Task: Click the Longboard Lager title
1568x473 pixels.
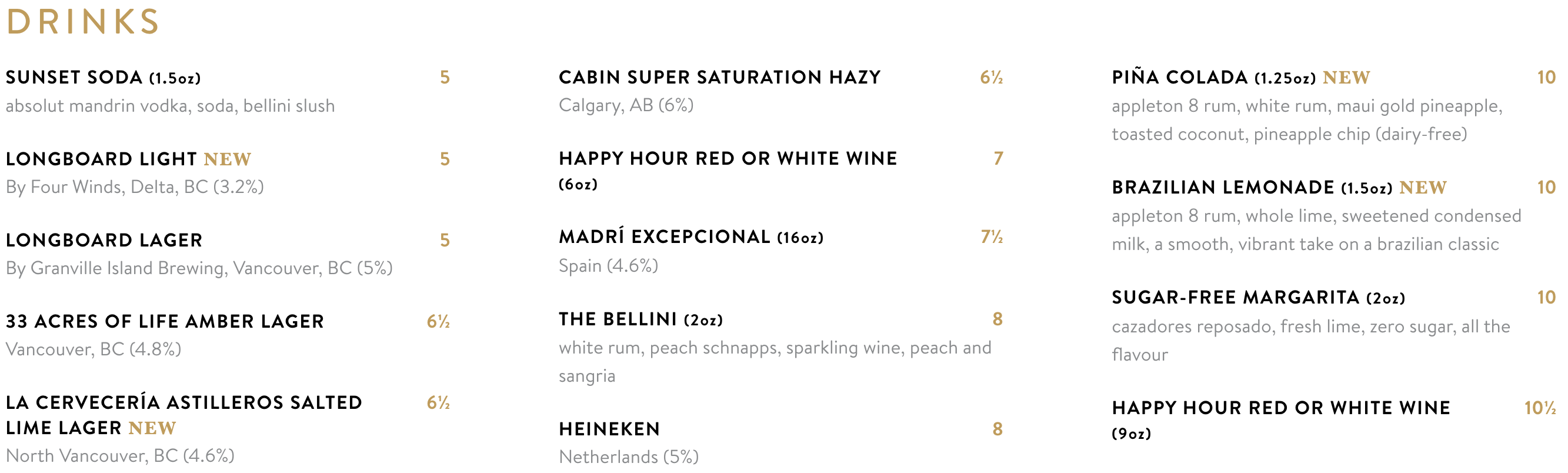Action: (x=104, y=240)
